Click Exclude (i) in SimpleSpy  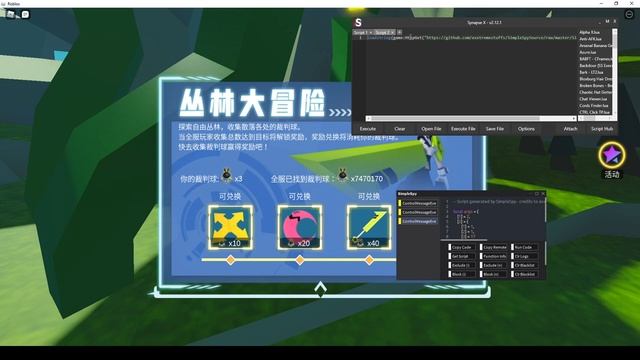[461, 265]
